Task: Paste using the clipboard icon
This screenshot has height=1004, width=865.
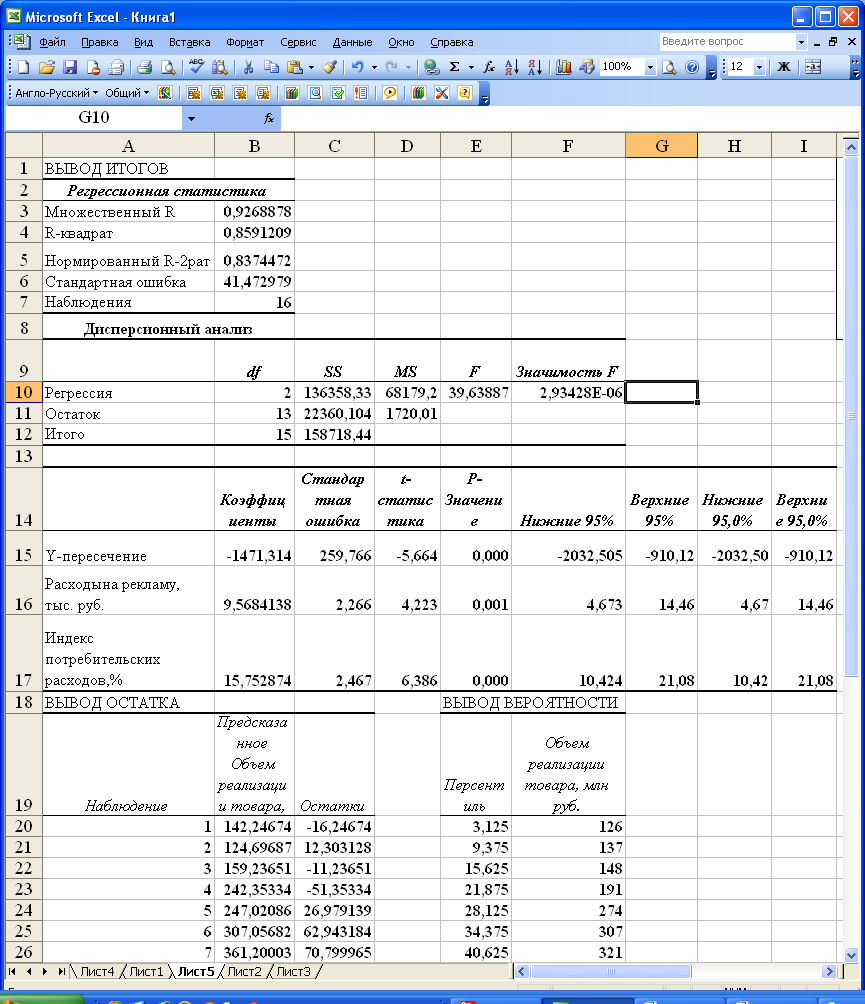Action: pyautogui.click(x=295, y=67)
